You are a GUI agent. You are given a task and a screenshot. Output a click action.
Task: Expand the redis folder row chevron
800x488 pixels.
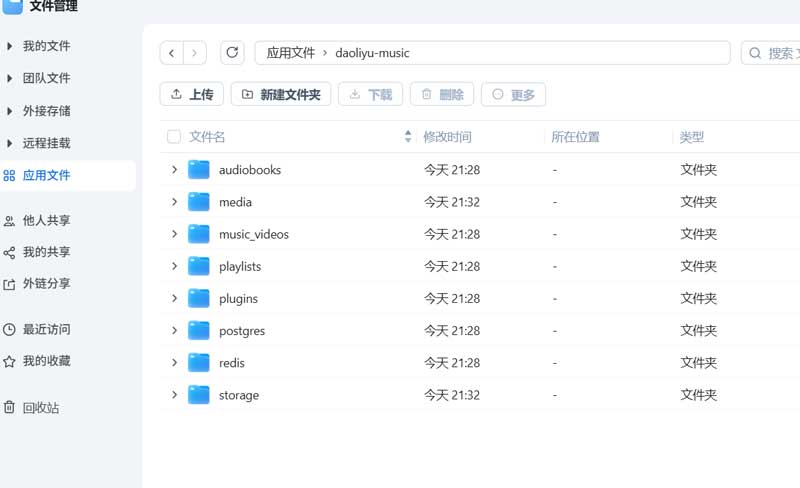coord(174,363)
